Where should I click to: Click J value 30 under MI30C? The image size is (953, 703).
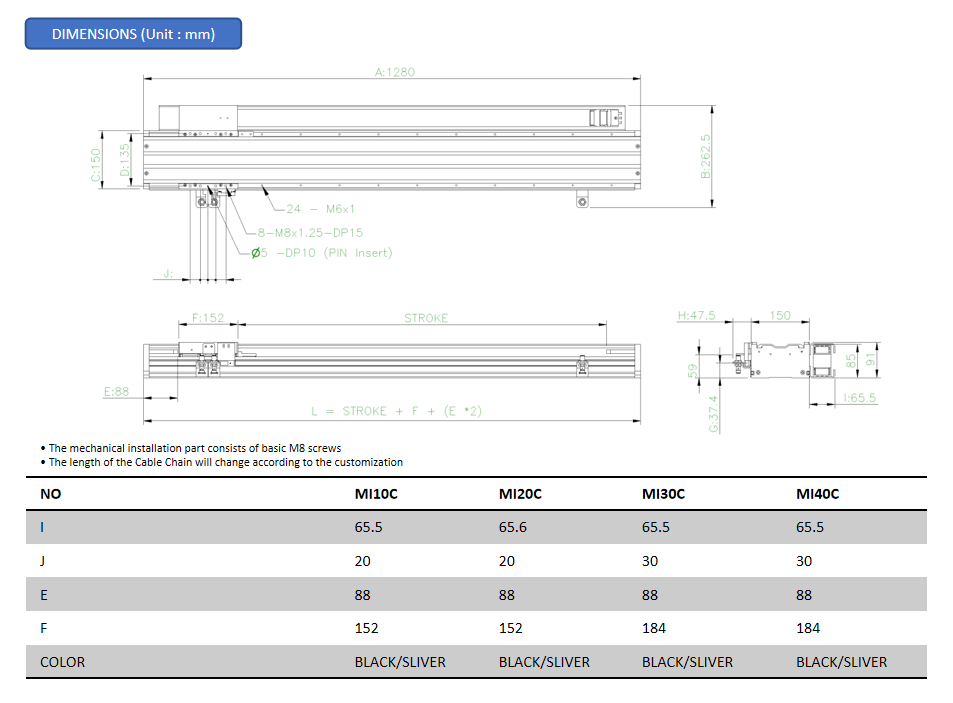click(x=650, y=561)
